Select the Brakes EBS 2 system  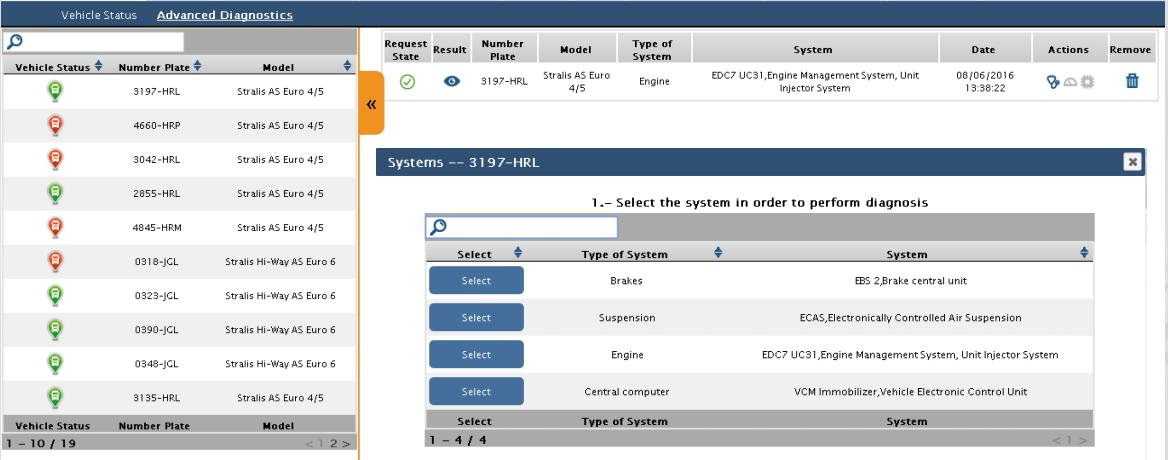[x=476, y=281]
